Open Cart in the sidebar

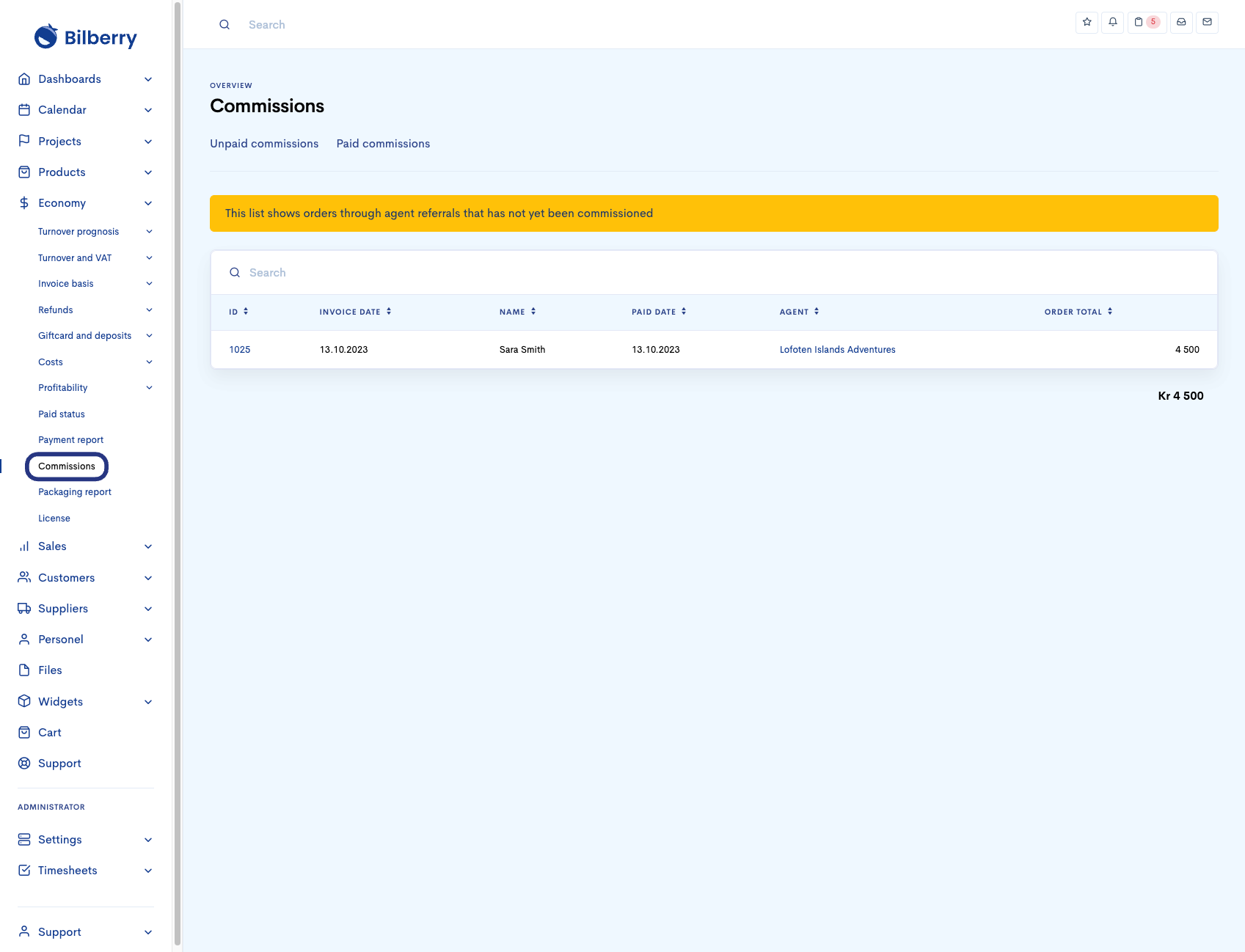tap(50, 733)
